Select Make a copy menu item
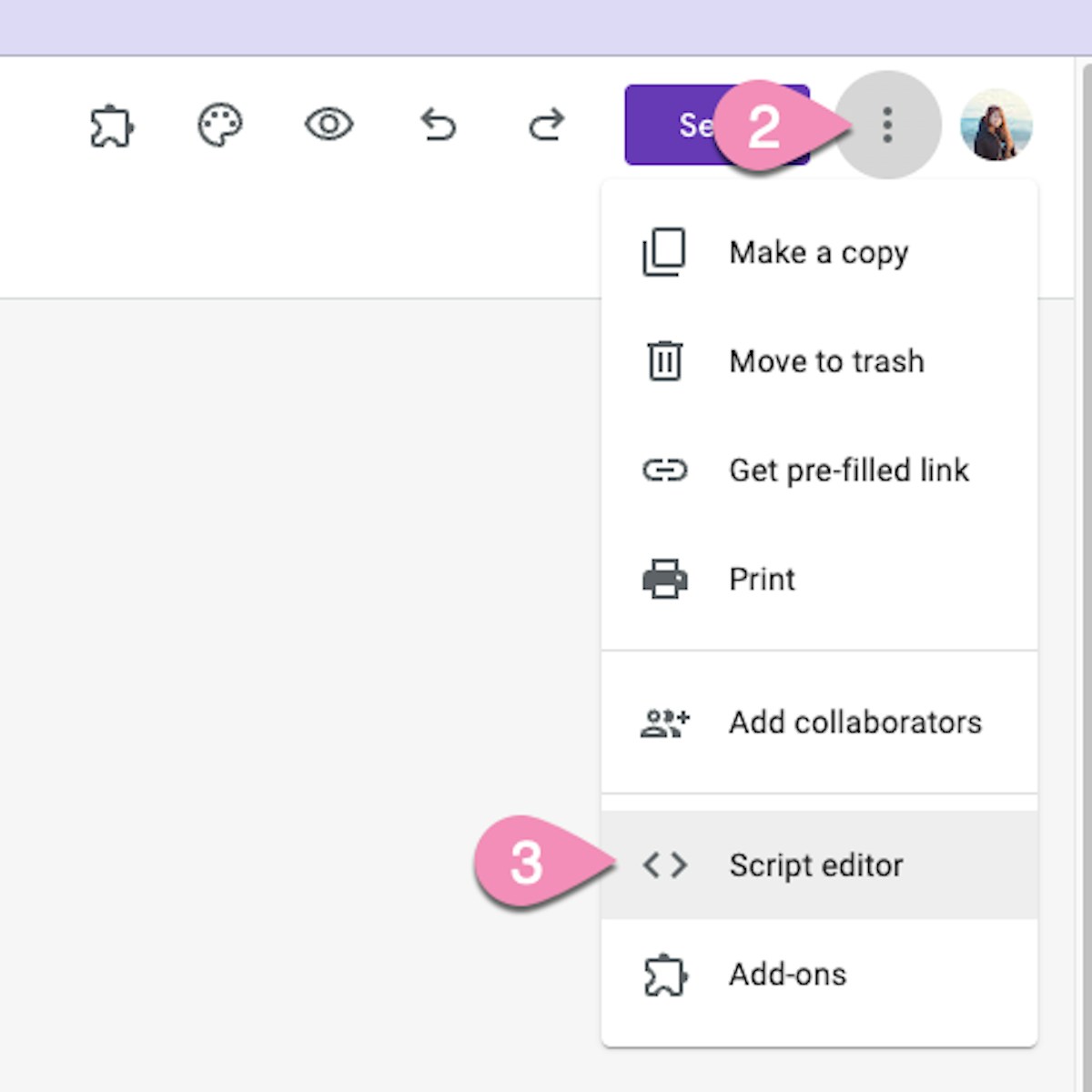 [x=818, y=252]
